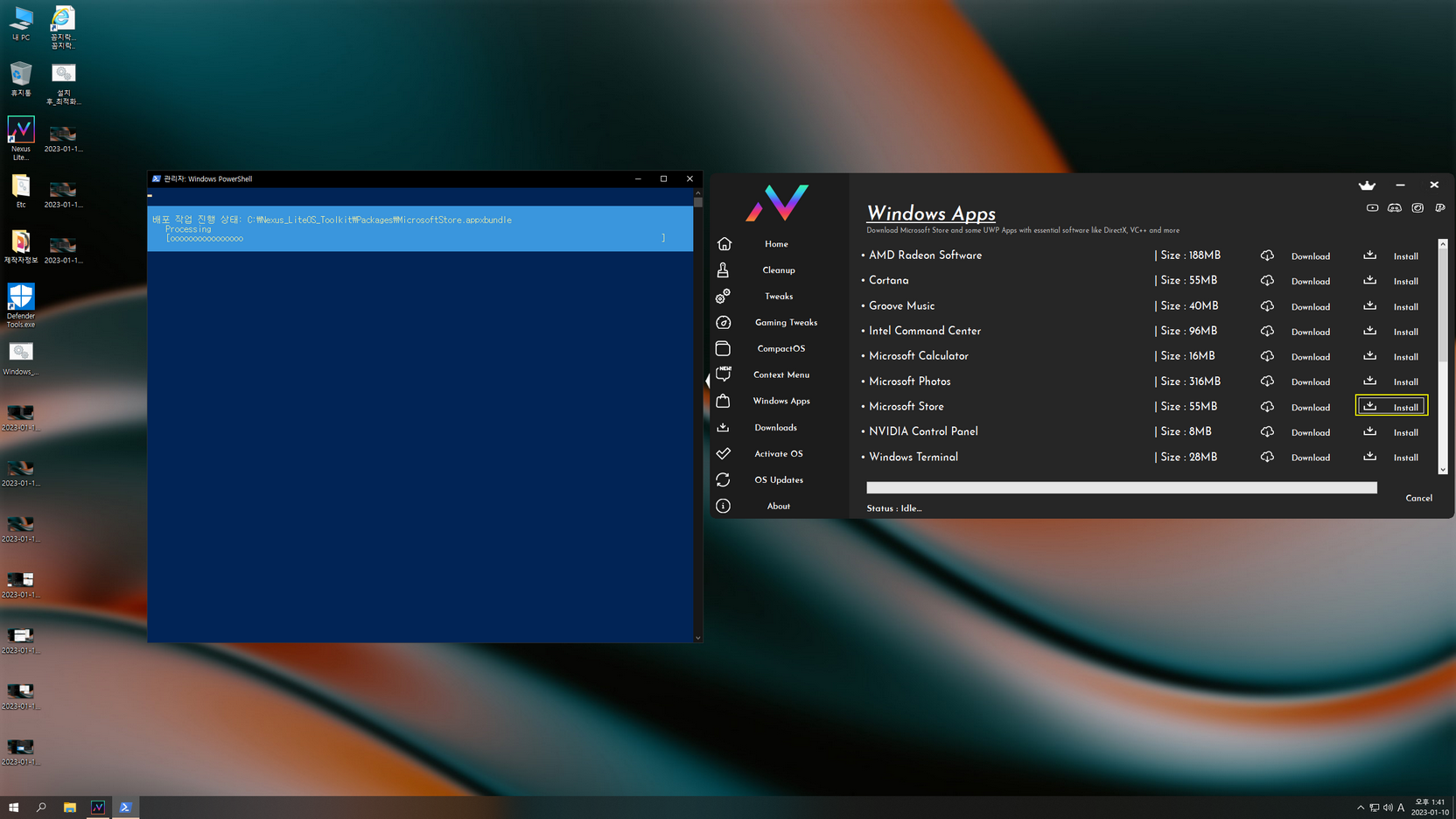
Task: Click the cloud download icon for AMD Radeon Software
Action: (x=1267, y=255)
